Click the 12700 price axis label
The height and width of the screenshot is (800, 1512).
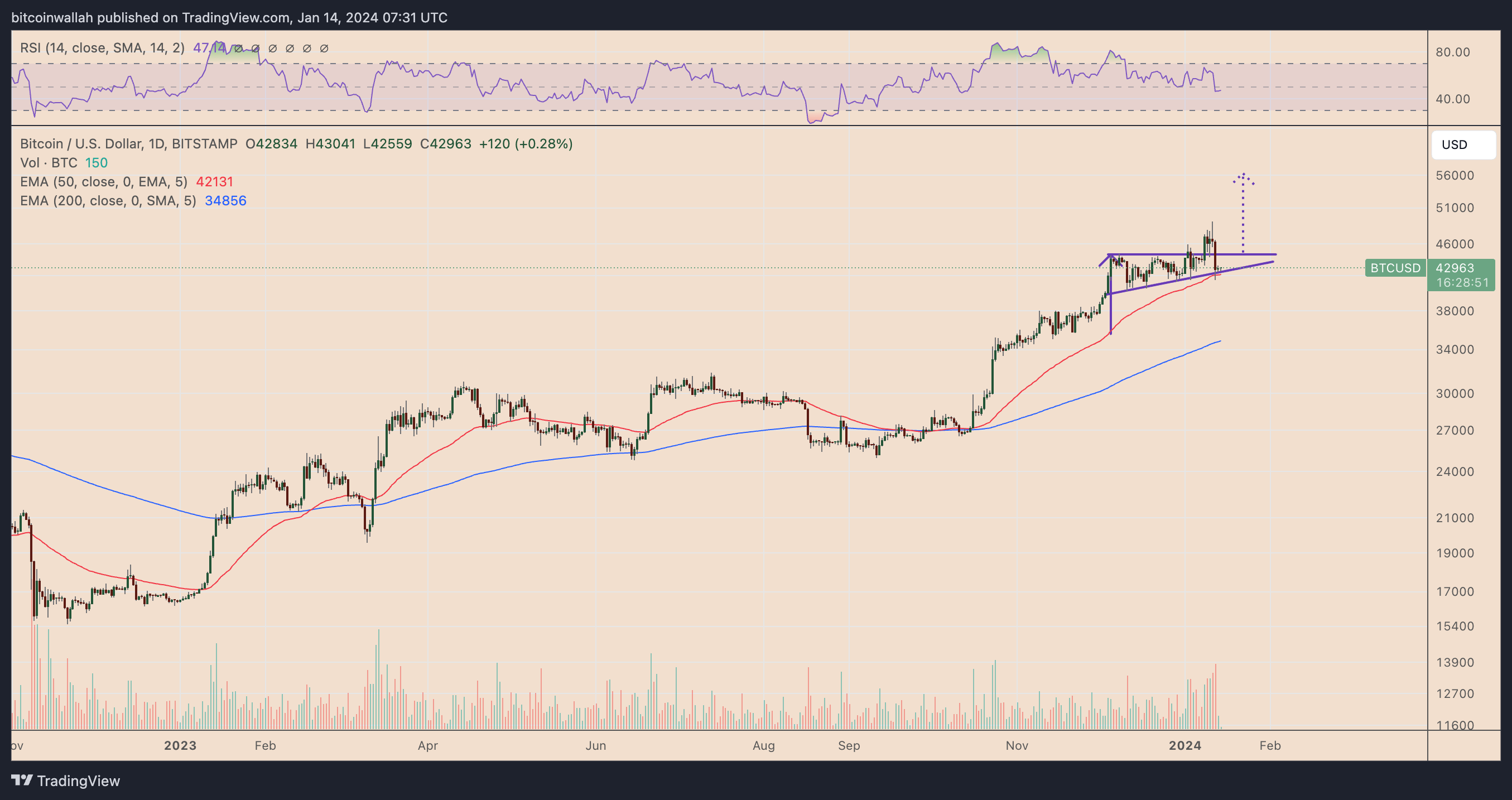tap(1455, 694)
